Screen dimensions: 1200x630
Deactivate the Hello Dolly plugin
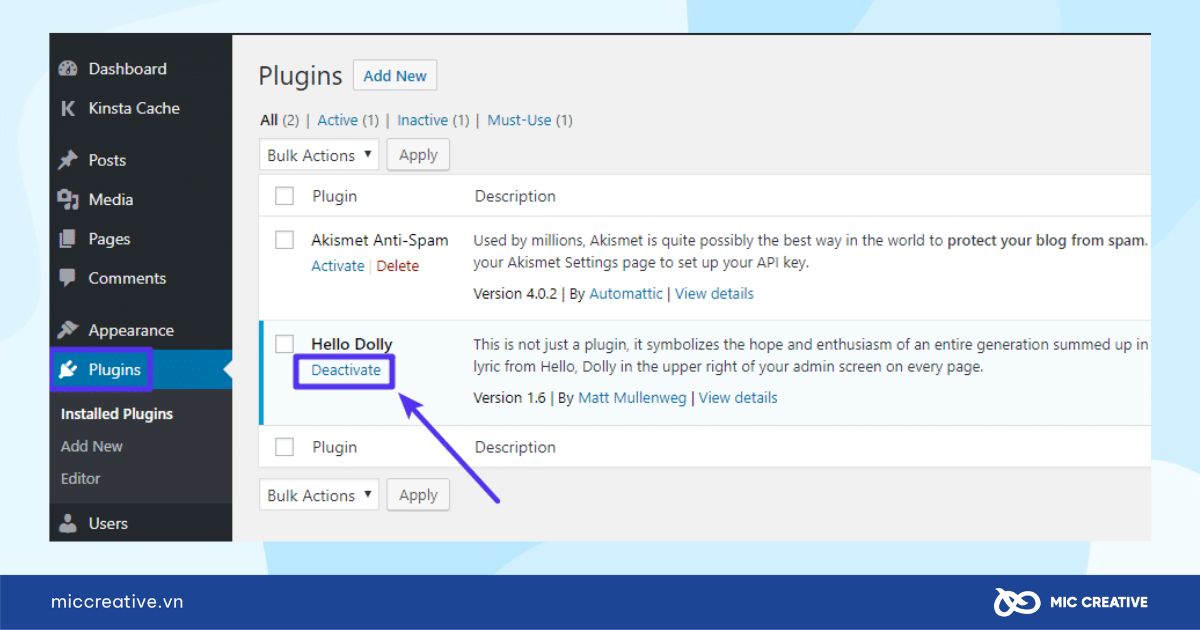click(x=346, y=370)
